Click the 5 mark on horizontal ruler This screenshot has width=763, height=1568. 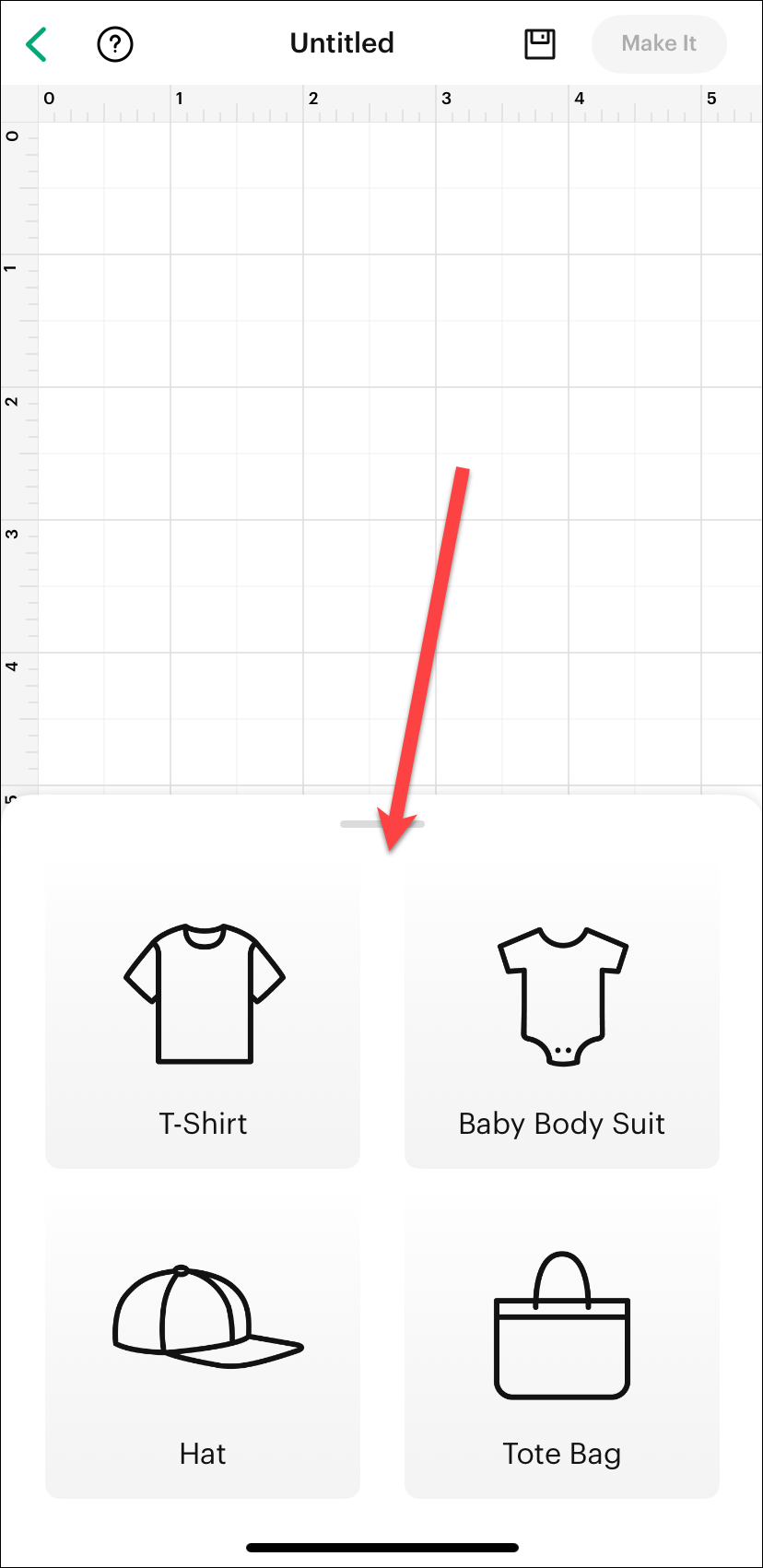point(711,99)
